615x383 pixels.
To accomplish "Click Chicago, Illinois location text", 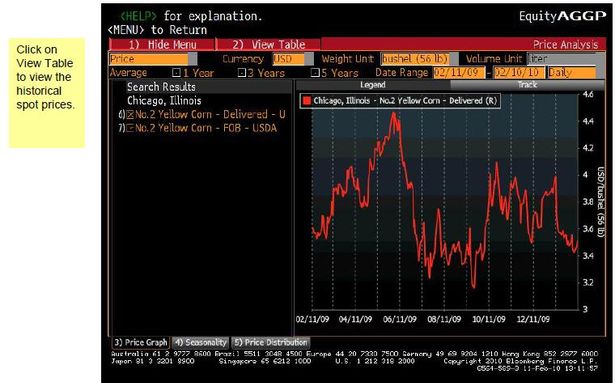I will click(164, 101).
